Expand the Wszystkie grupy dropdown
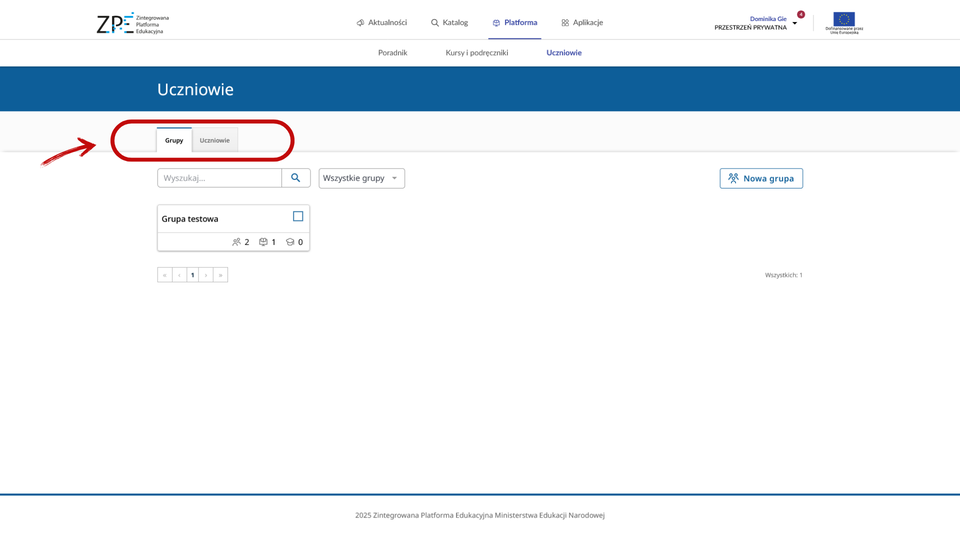This screenshot has width=960, height=540. pos(361,178)
